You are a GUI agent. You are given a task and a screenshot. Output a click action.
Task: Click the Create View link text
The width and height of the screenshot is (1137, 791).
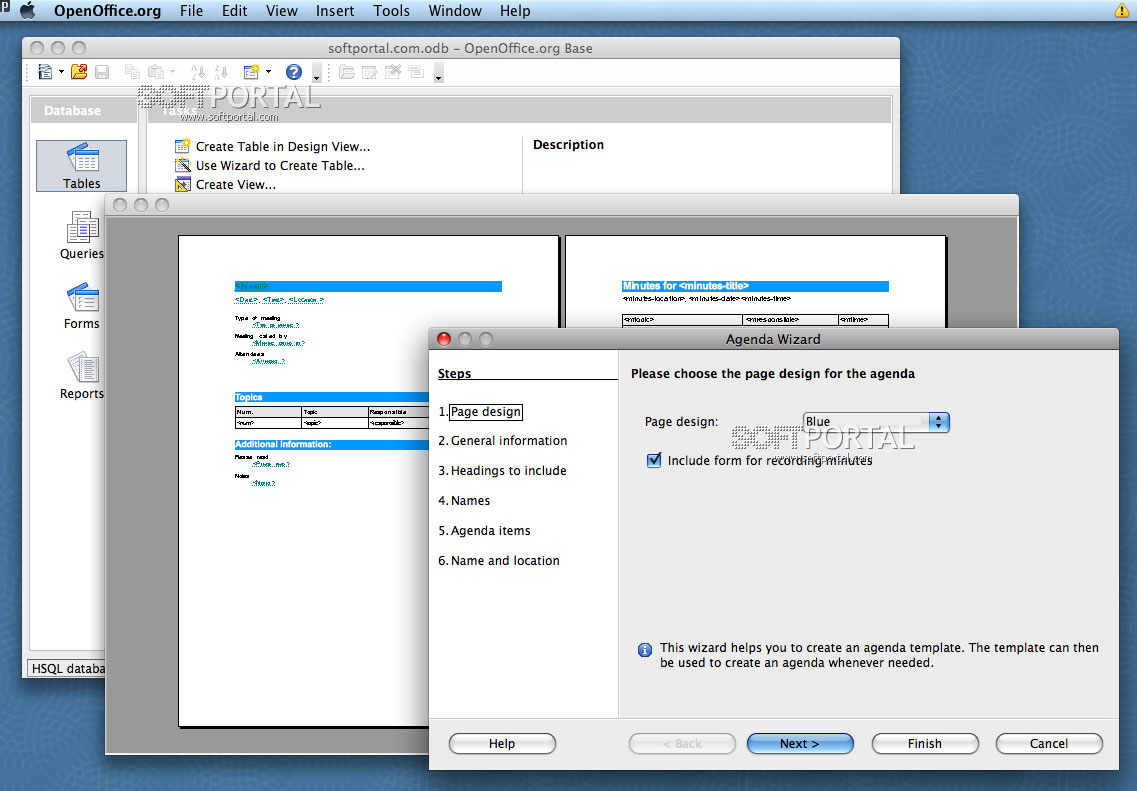tap(236, 184)
